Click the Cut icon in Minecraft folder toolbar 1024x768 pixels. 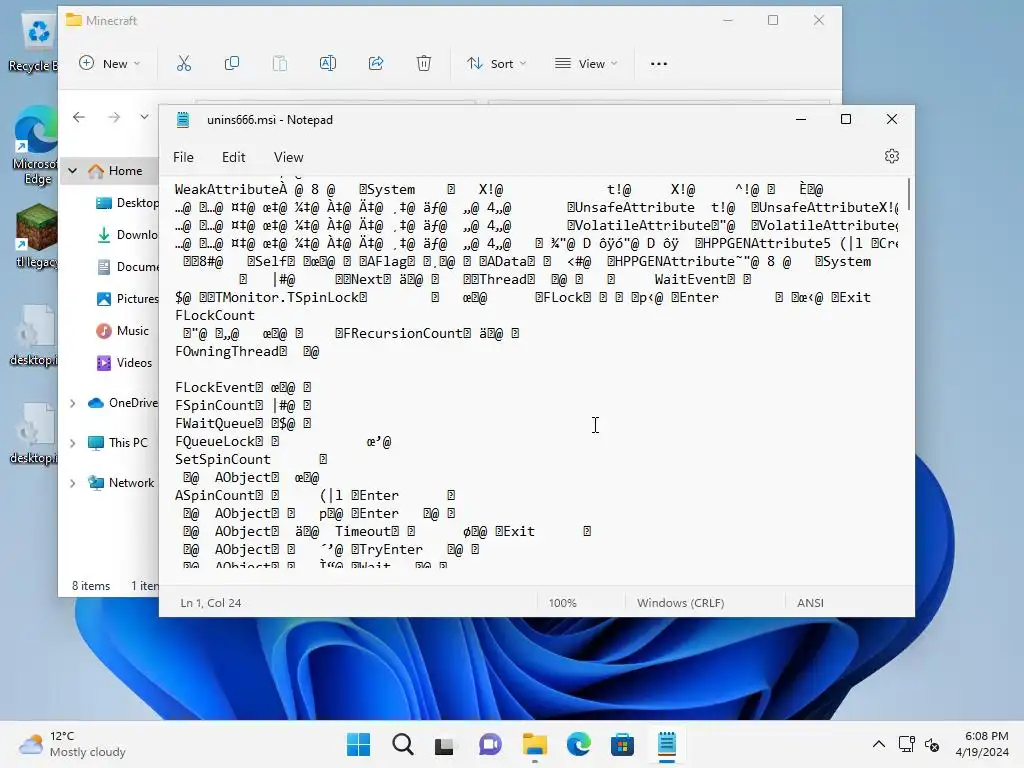point(184,63)
